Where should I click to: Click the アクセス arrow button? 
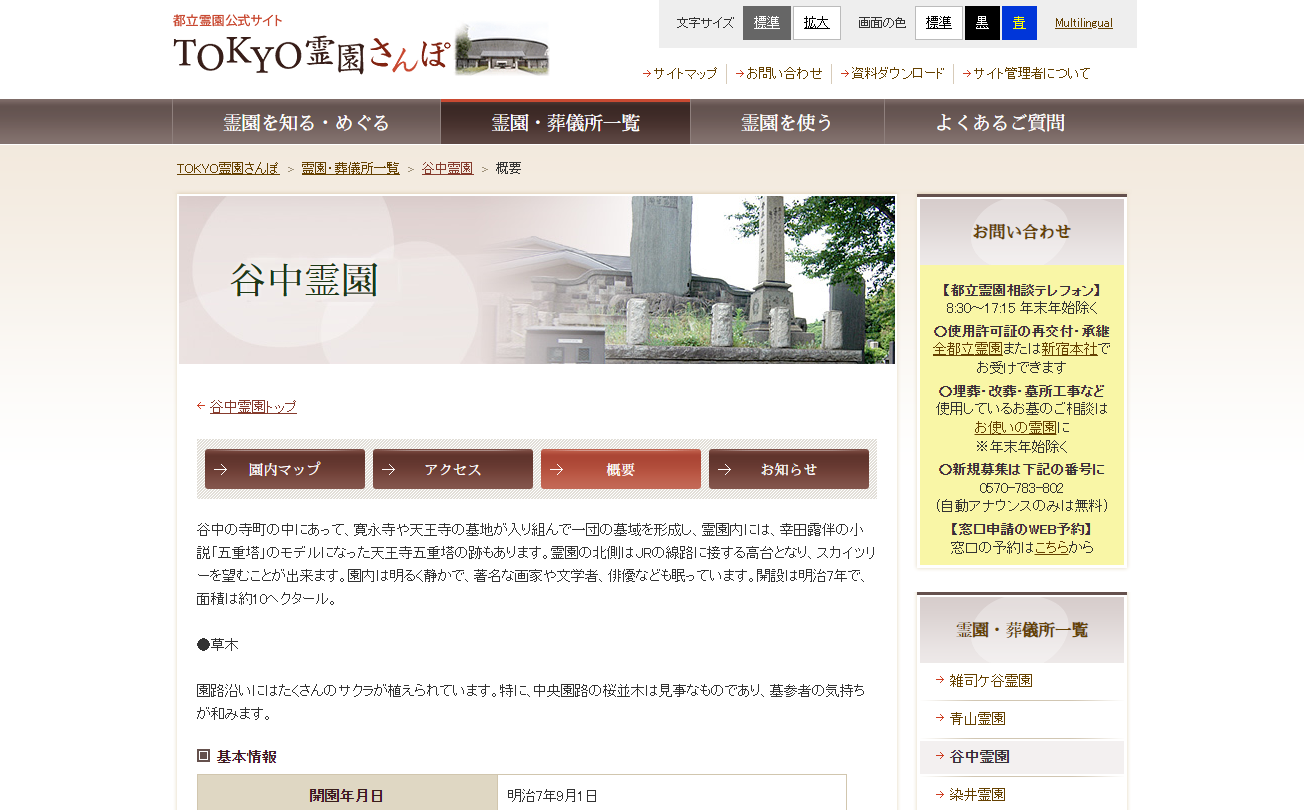[452, 469]
